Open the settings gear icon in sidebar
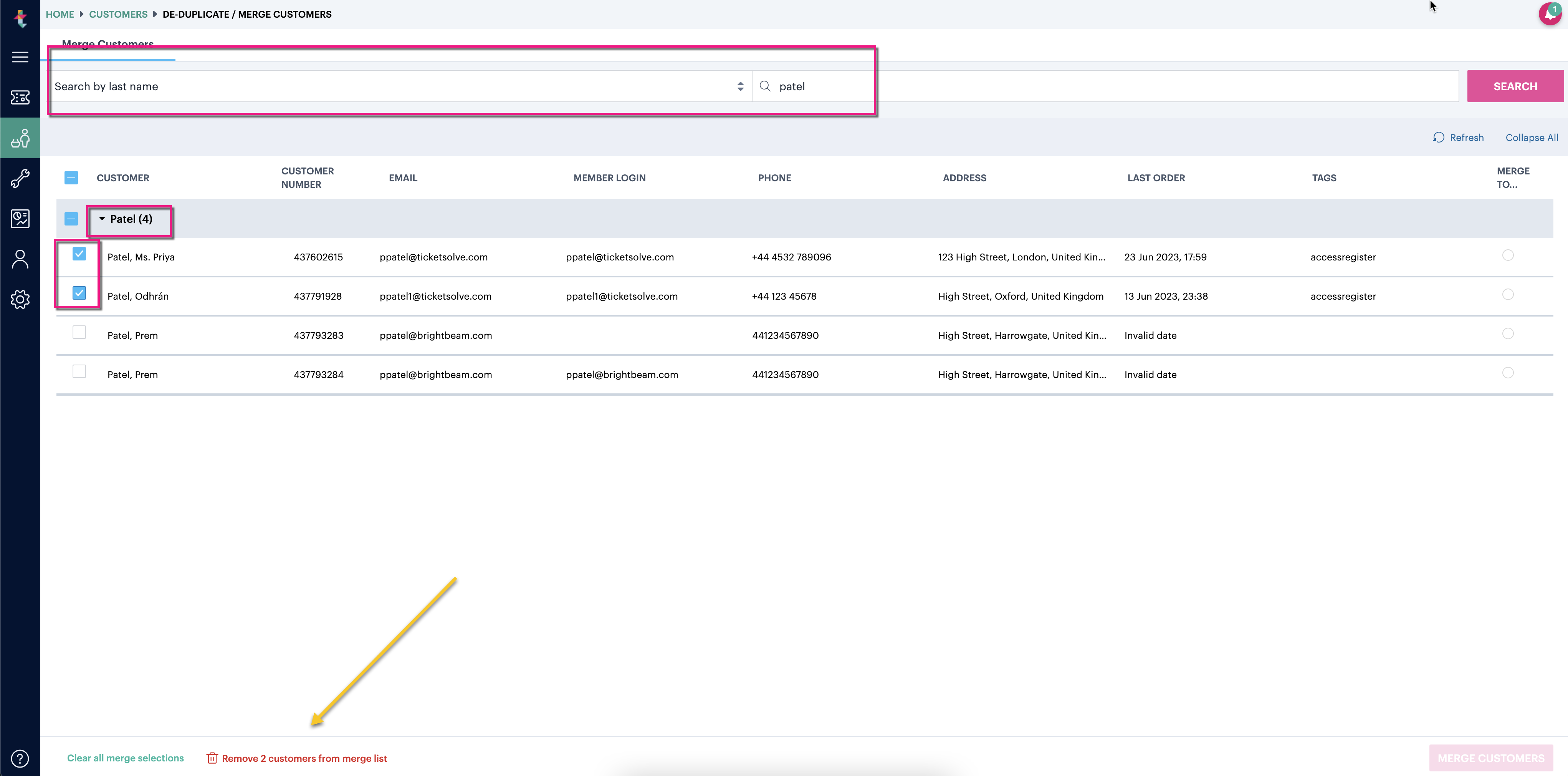Viewport: 1568px width, 776px height. click(20, 299)
